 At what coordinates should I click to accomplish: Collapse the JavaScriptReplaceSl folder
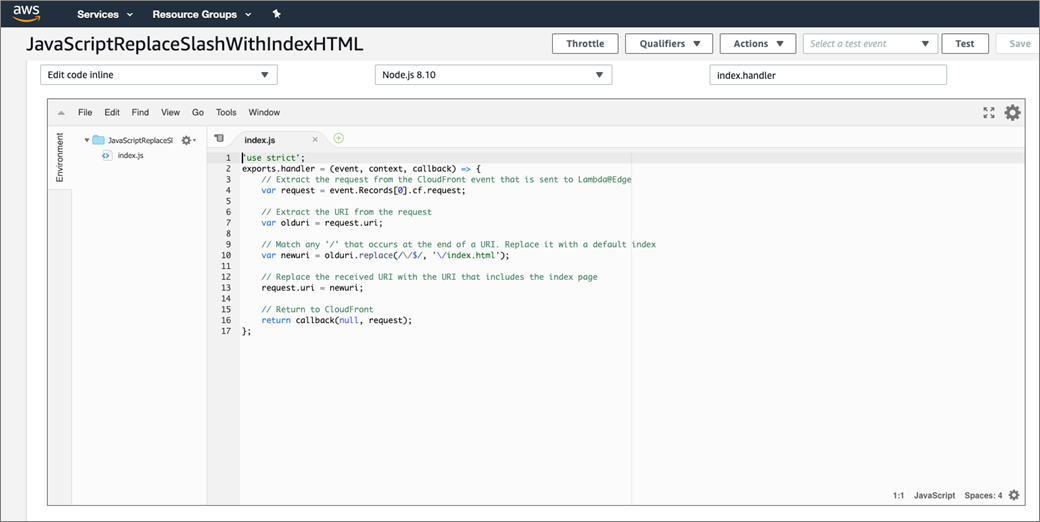86,141
